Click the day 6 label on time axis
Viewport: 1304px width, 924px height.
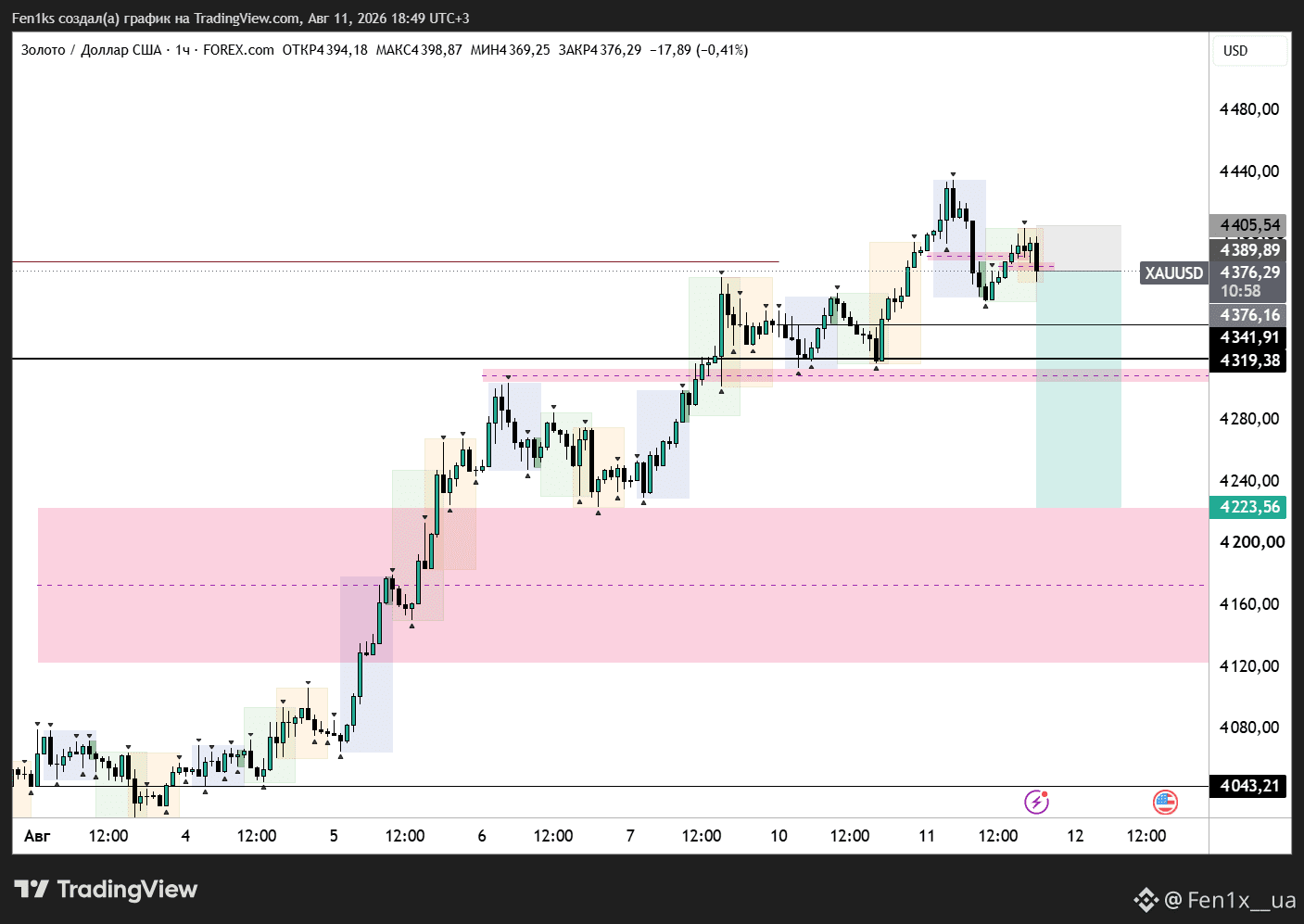pos(482,836)
